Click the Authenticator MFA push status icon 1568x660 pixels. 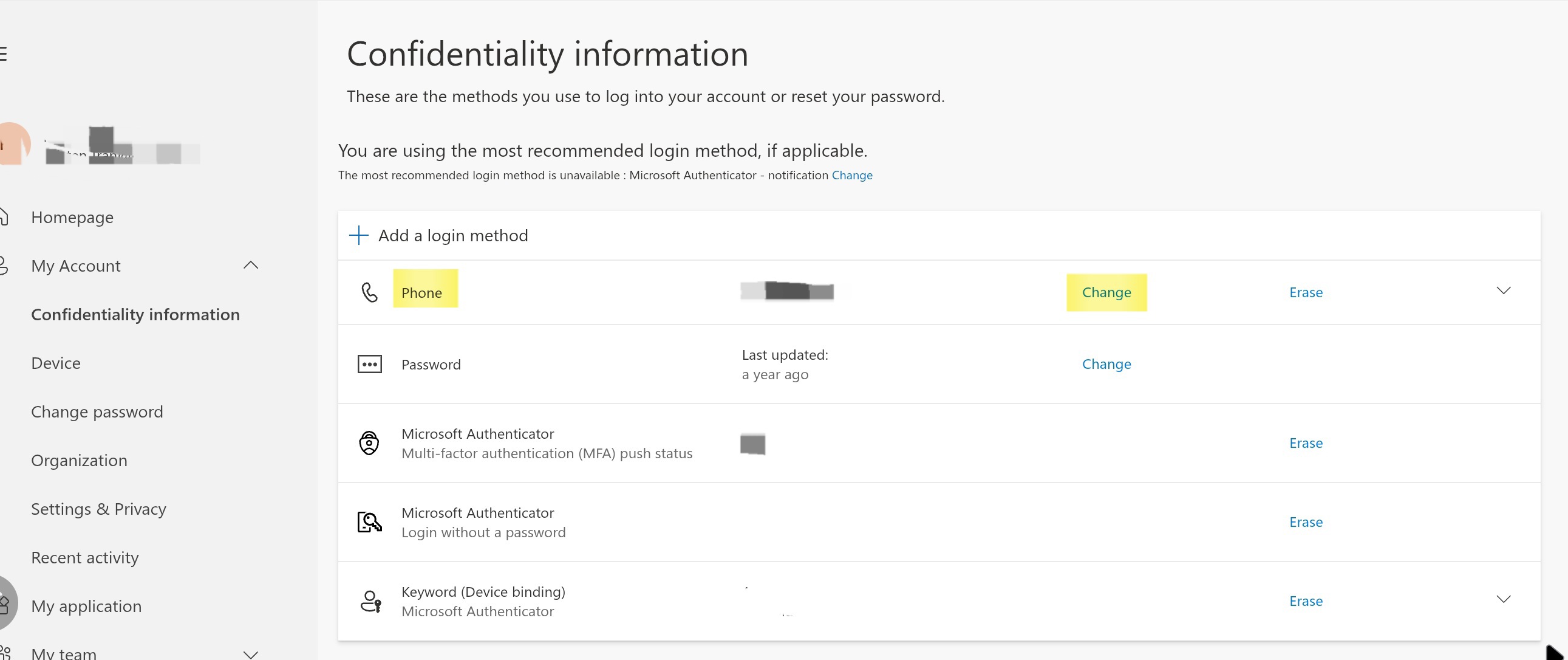click(x=369, y=443)
